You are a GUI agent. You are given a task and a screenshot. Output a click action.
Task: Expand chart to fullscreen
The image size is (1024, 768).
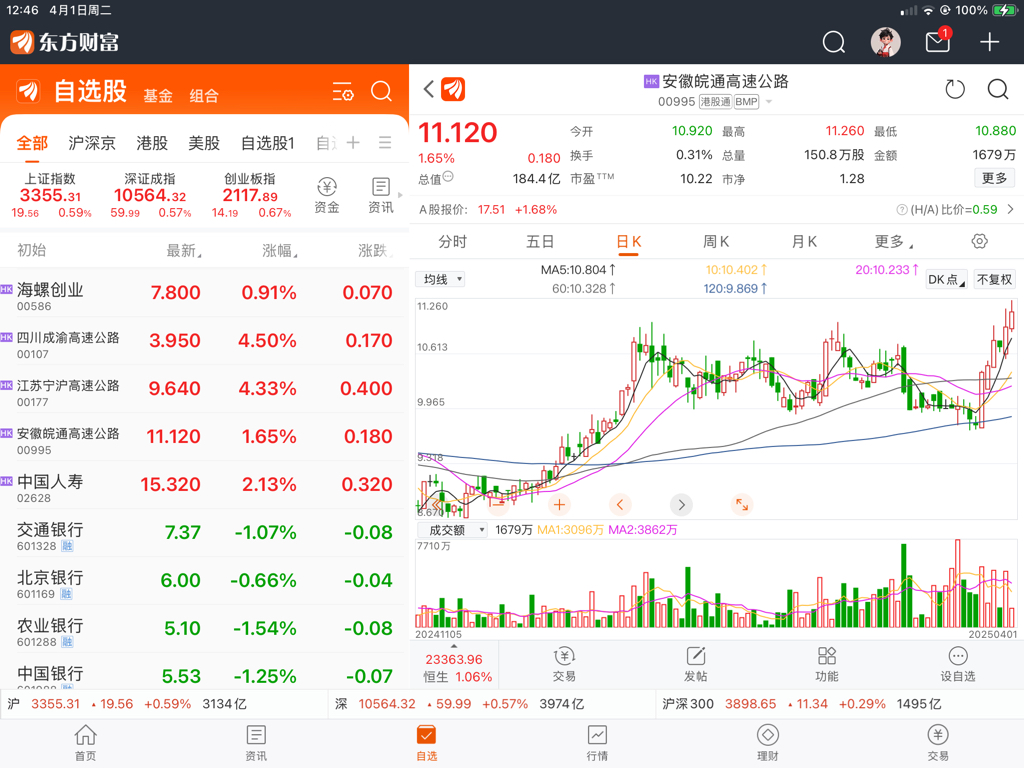click(742, 505)
